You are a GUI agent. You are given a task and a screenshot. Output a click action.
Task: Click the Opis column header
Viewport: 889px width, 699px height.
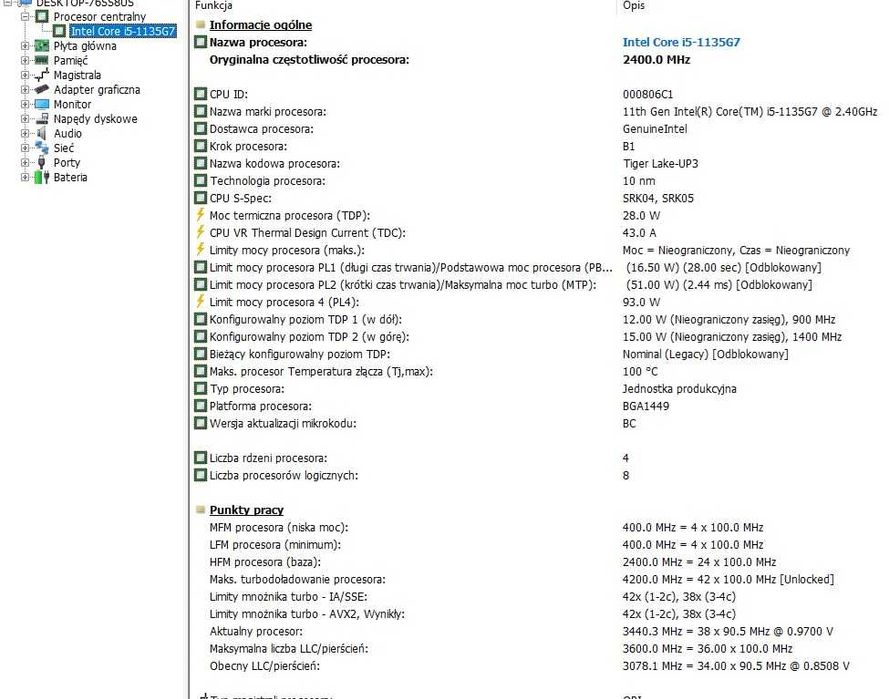633,6
